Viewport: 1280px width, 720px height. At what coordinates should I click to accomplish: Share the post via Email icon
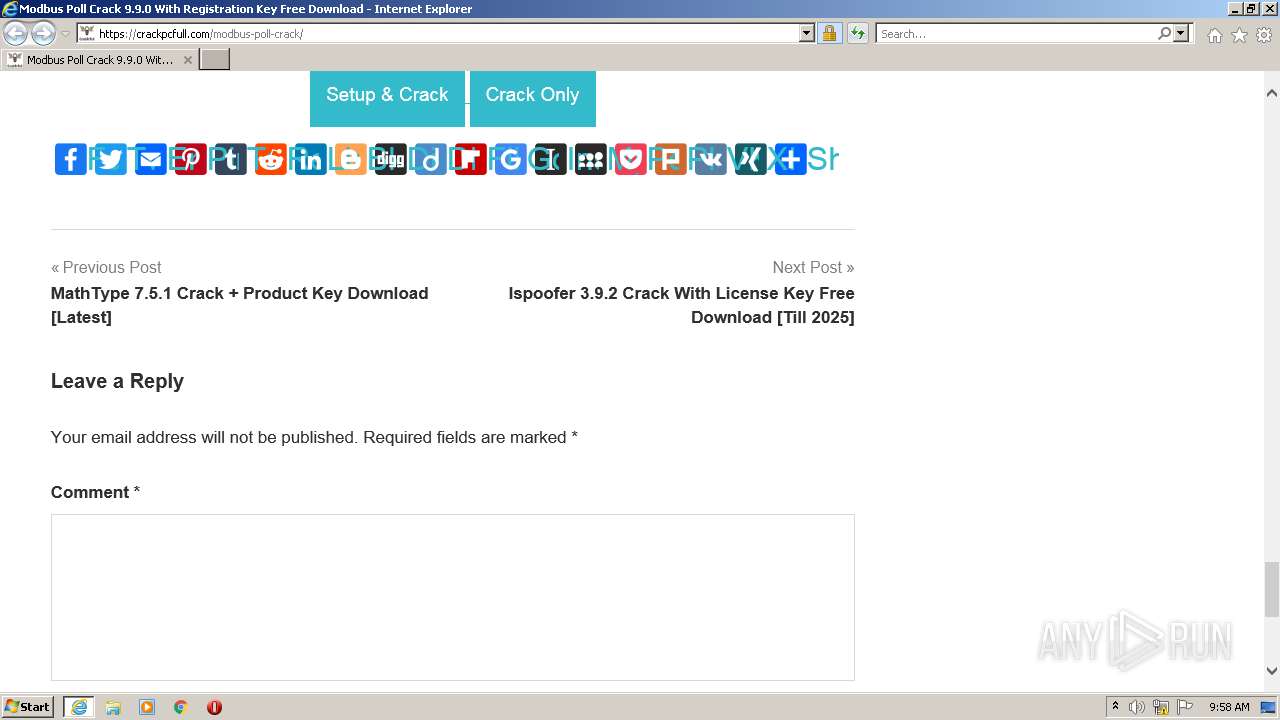point(151,159)
